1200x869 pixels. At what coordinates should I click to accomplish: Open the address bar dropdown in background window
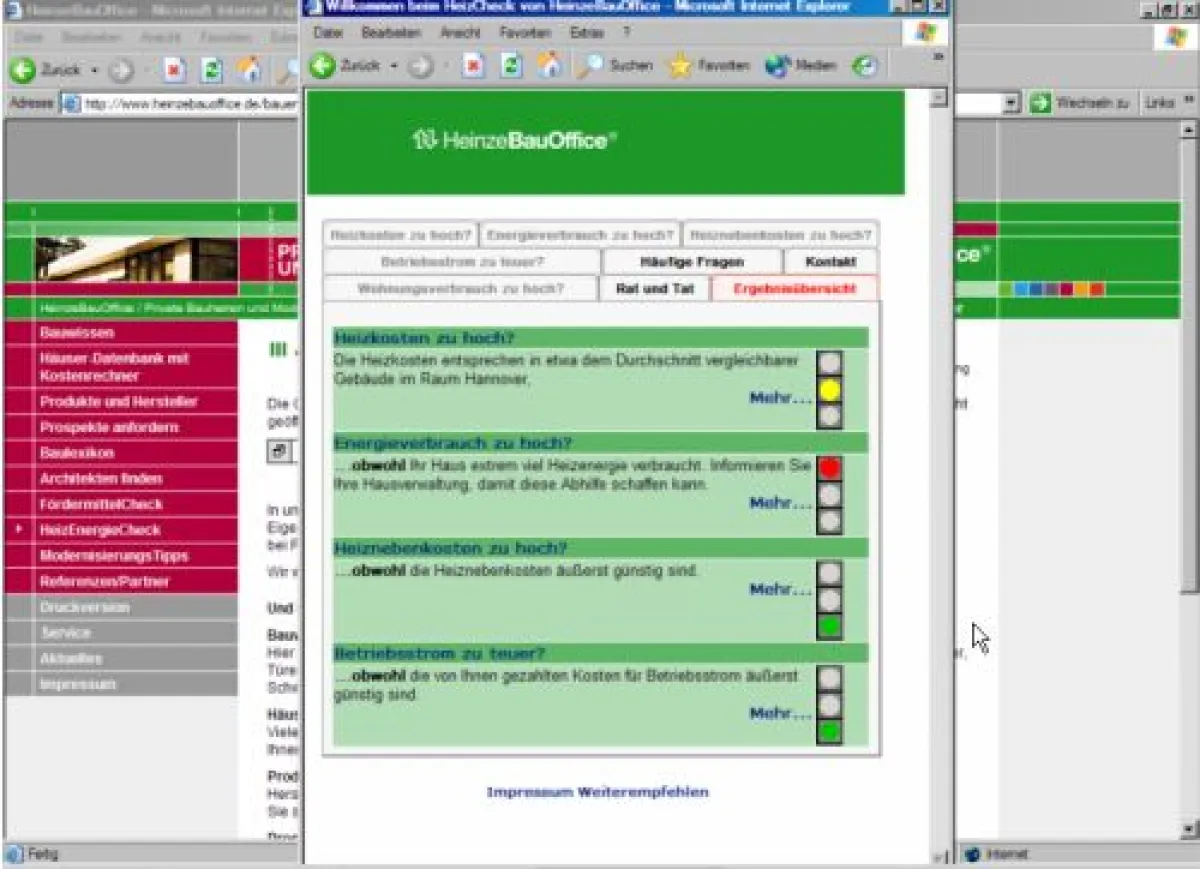1011,103
